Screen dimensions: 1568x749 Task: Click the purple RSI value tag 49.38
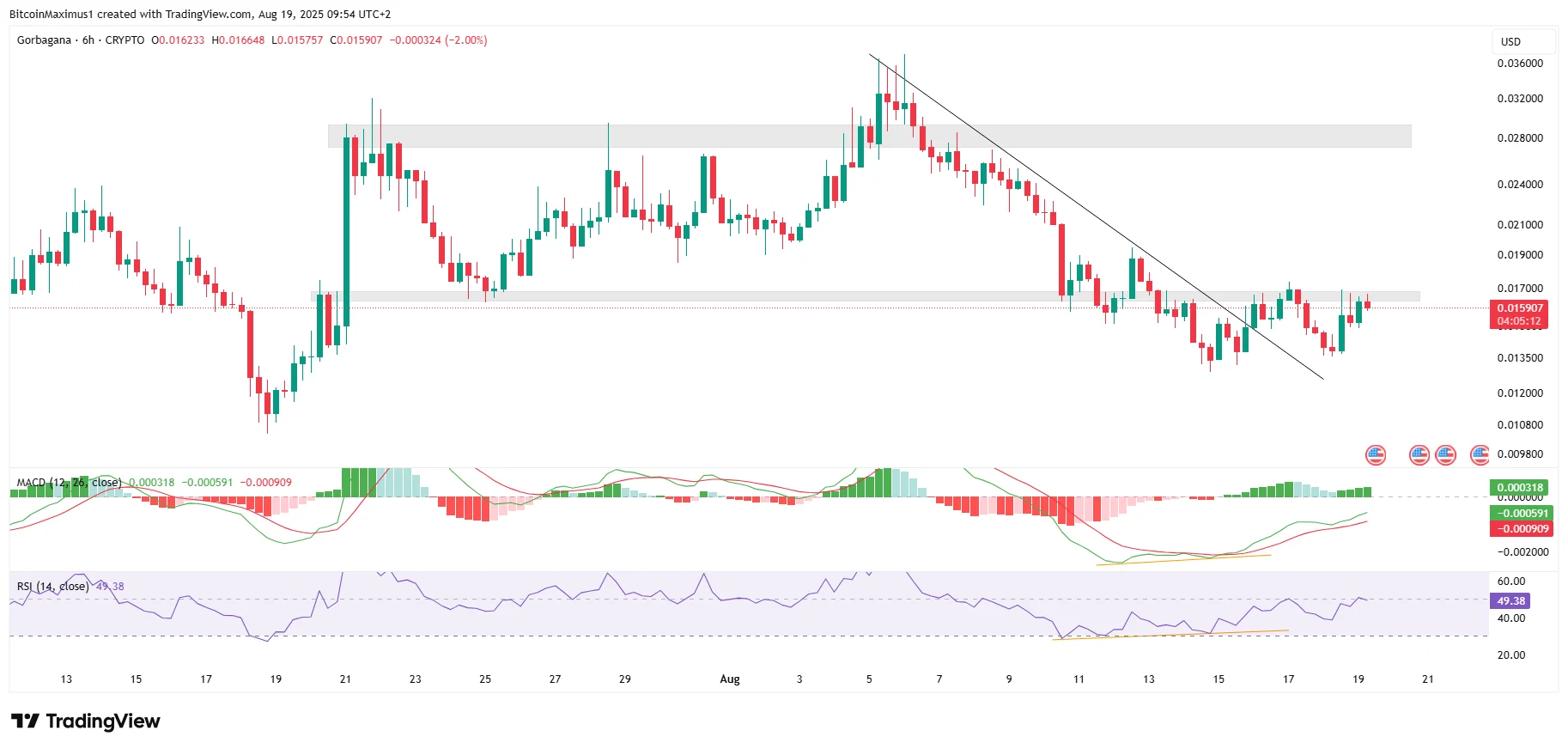point(1510,600)
